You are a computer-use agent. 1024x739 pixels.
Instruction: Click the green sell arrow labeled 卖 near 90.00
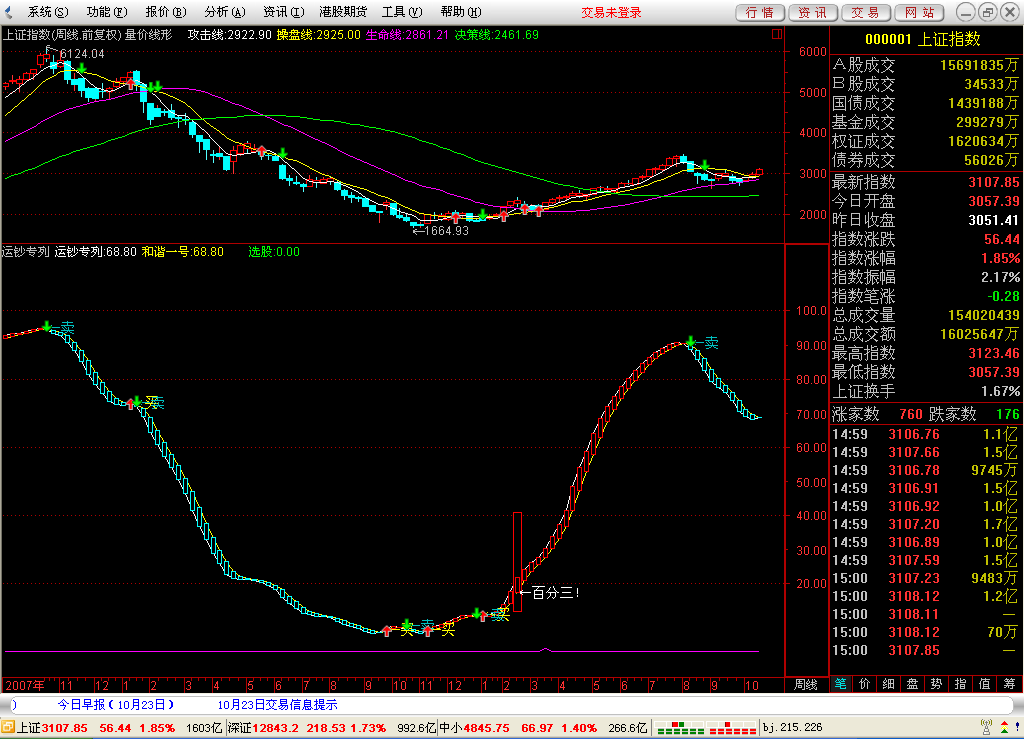[x=691, y=341]
